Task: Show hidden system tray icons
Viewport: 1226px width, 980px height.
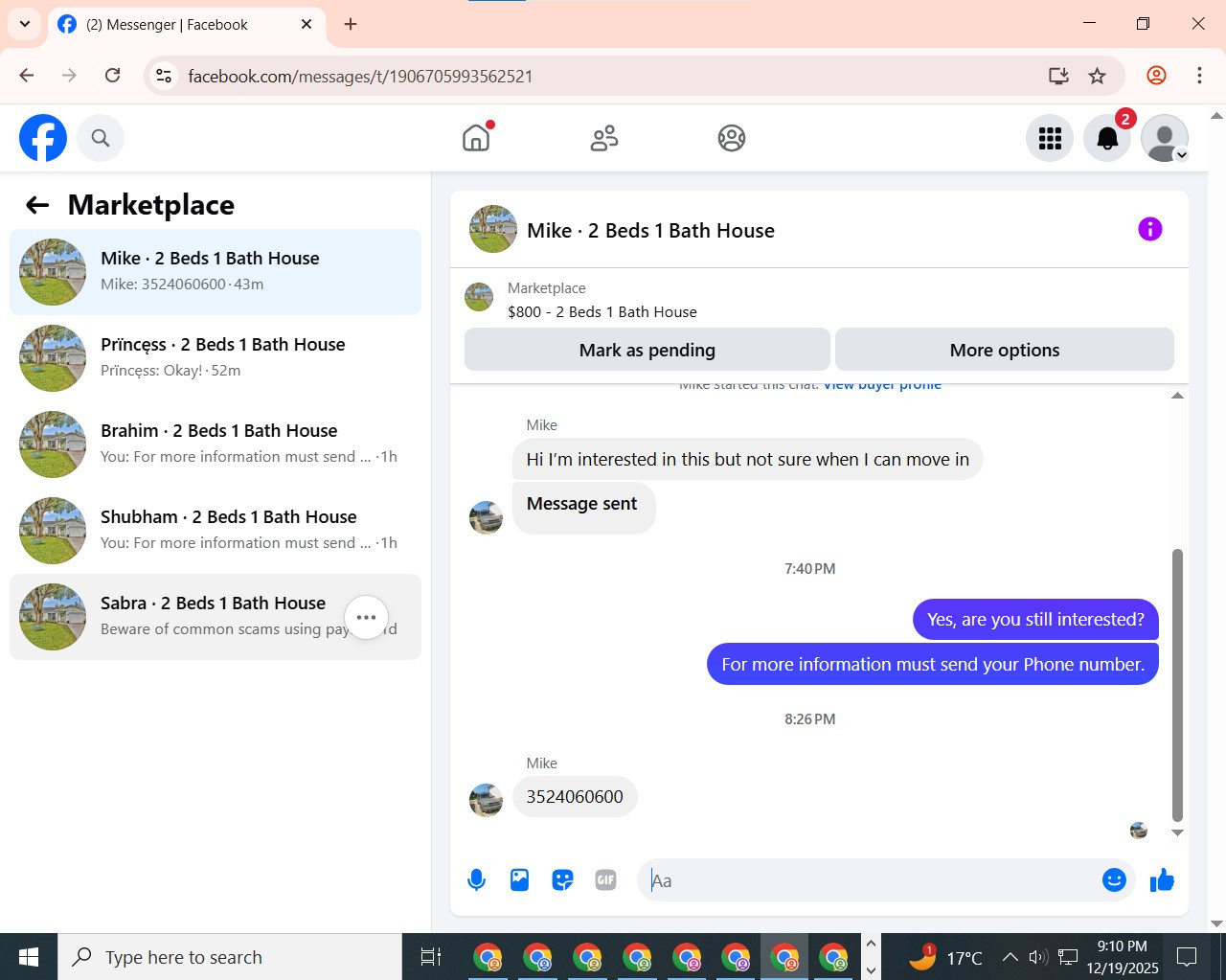Action: (x=1010, y=957)
